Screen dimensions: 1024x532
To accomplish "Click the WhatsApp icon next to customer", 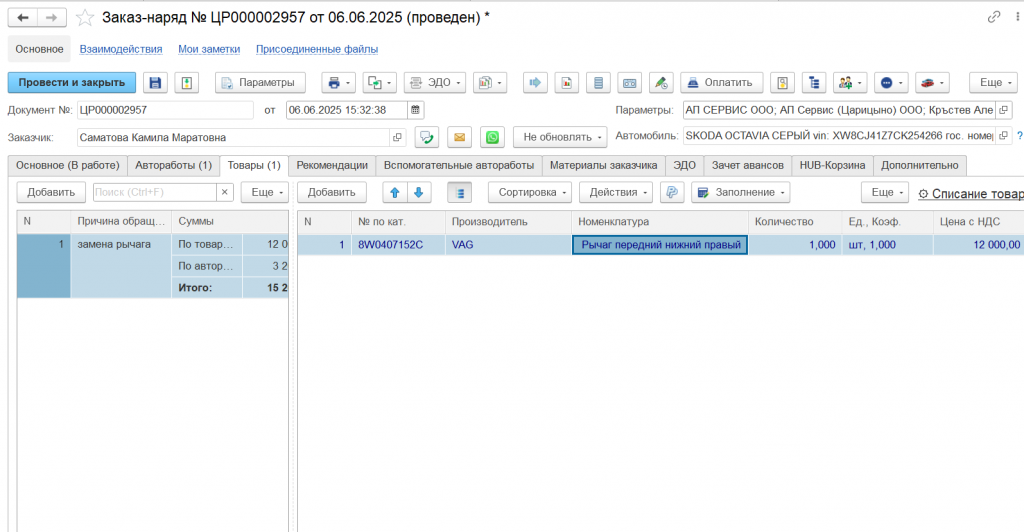I will (x=491, y=137).
